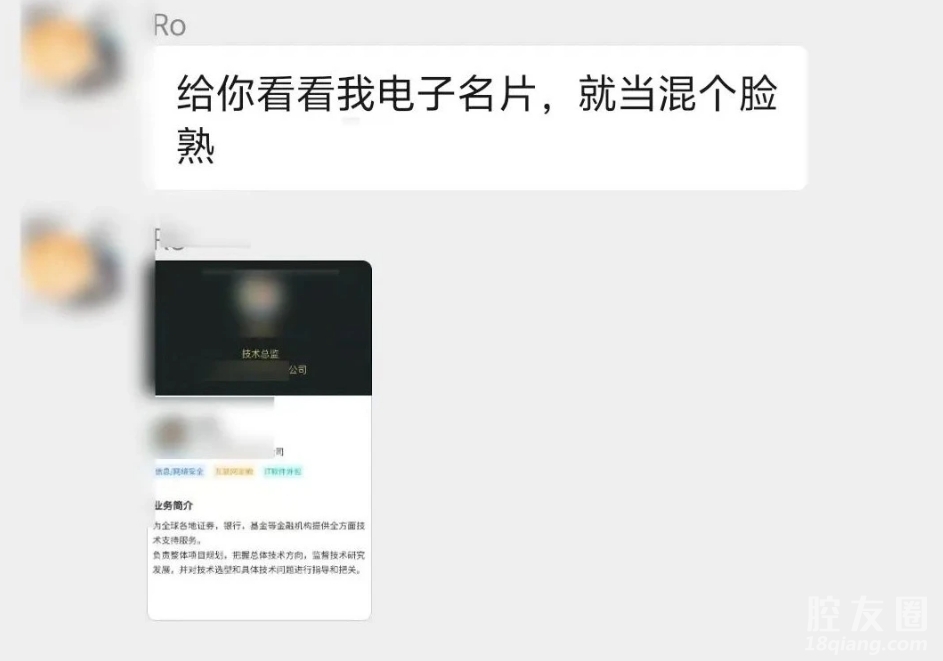This screenshot has width=943, height=661.
Task: Select the 信息/网络安全 tag
Action: (179, 472)
